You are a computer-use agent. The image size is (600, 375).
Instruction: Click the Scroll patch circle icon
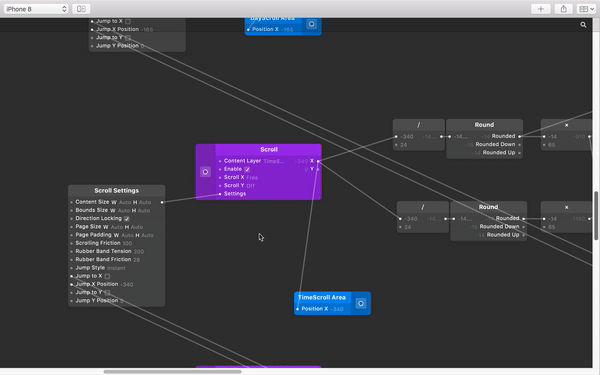pyautogui.click(x=205, y=172)
